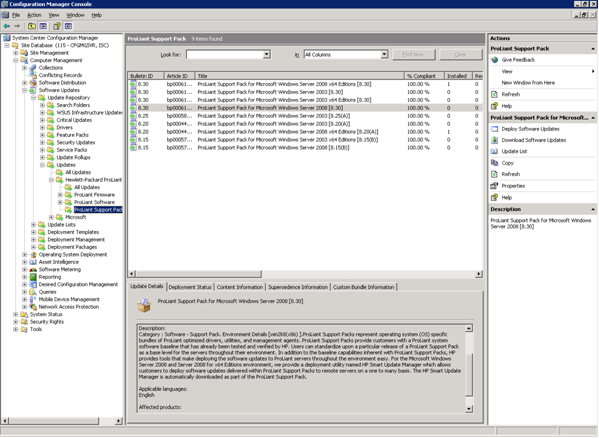Image resolution: width=599 pixels, height=438 pixels.
Task: Click the Up One Level toolbar icon
Action: (x=32, y=26)
